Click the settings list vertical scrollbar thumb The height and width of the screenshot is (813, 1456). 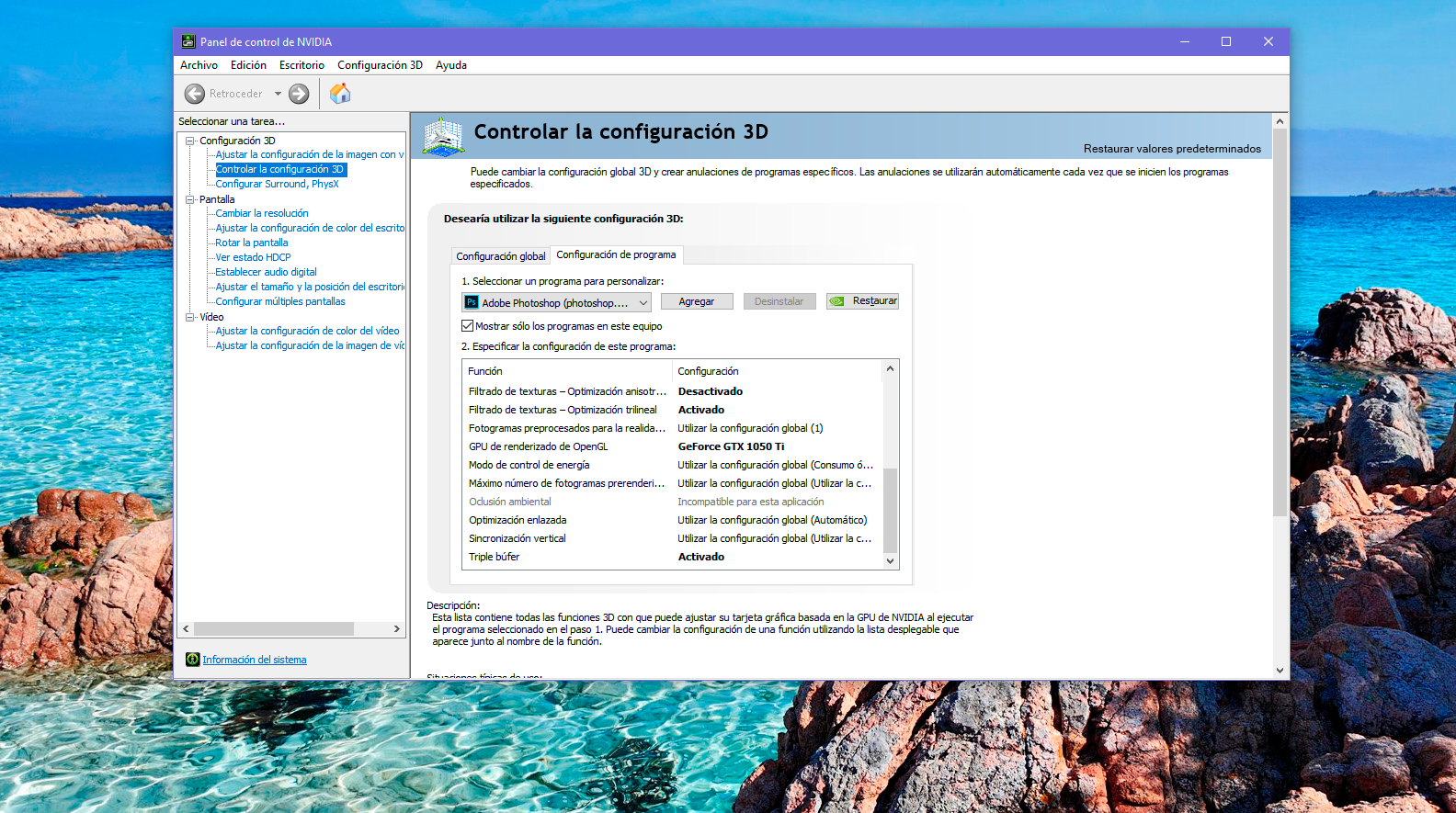click(890, 510)
